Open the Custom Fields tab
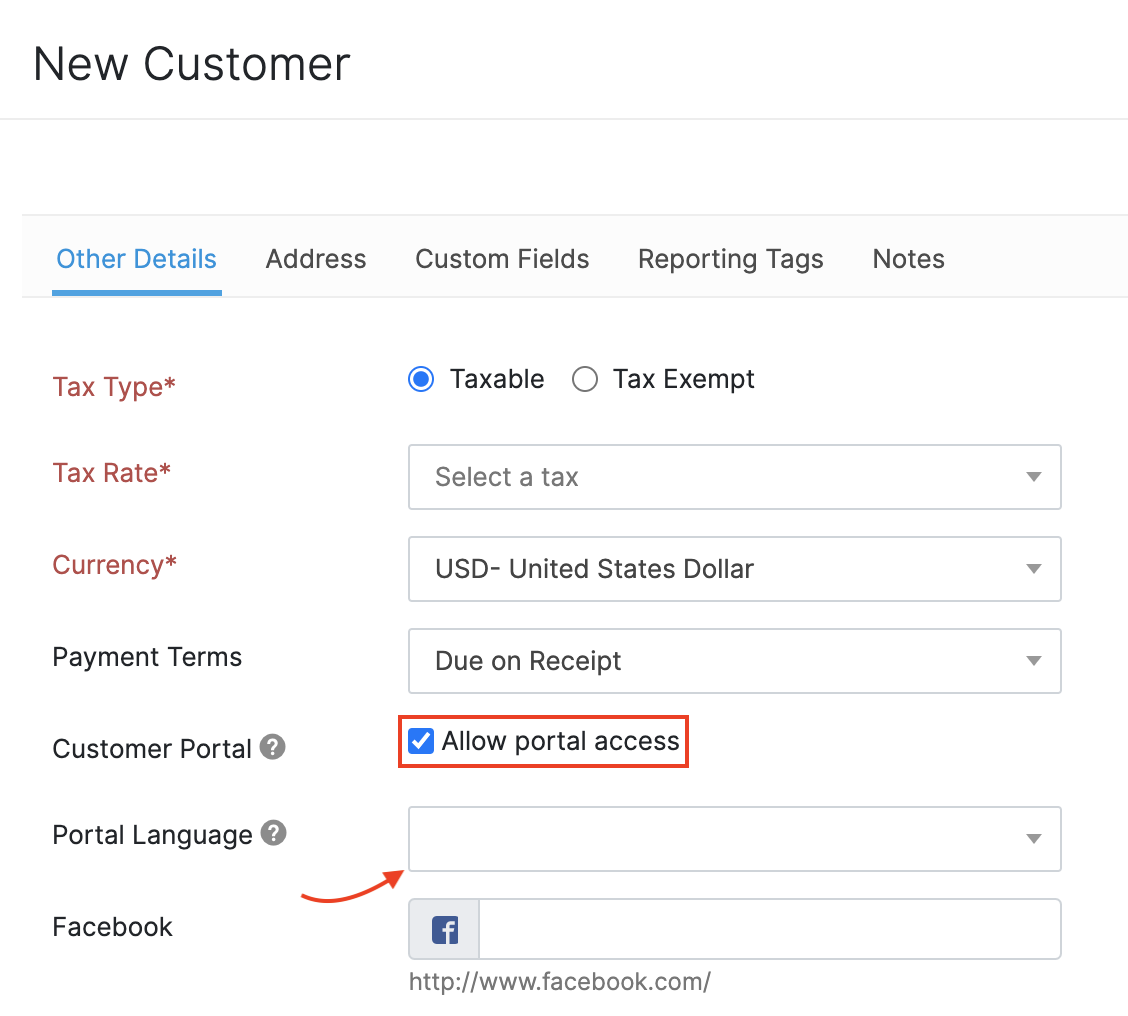 tap(501, 259)
